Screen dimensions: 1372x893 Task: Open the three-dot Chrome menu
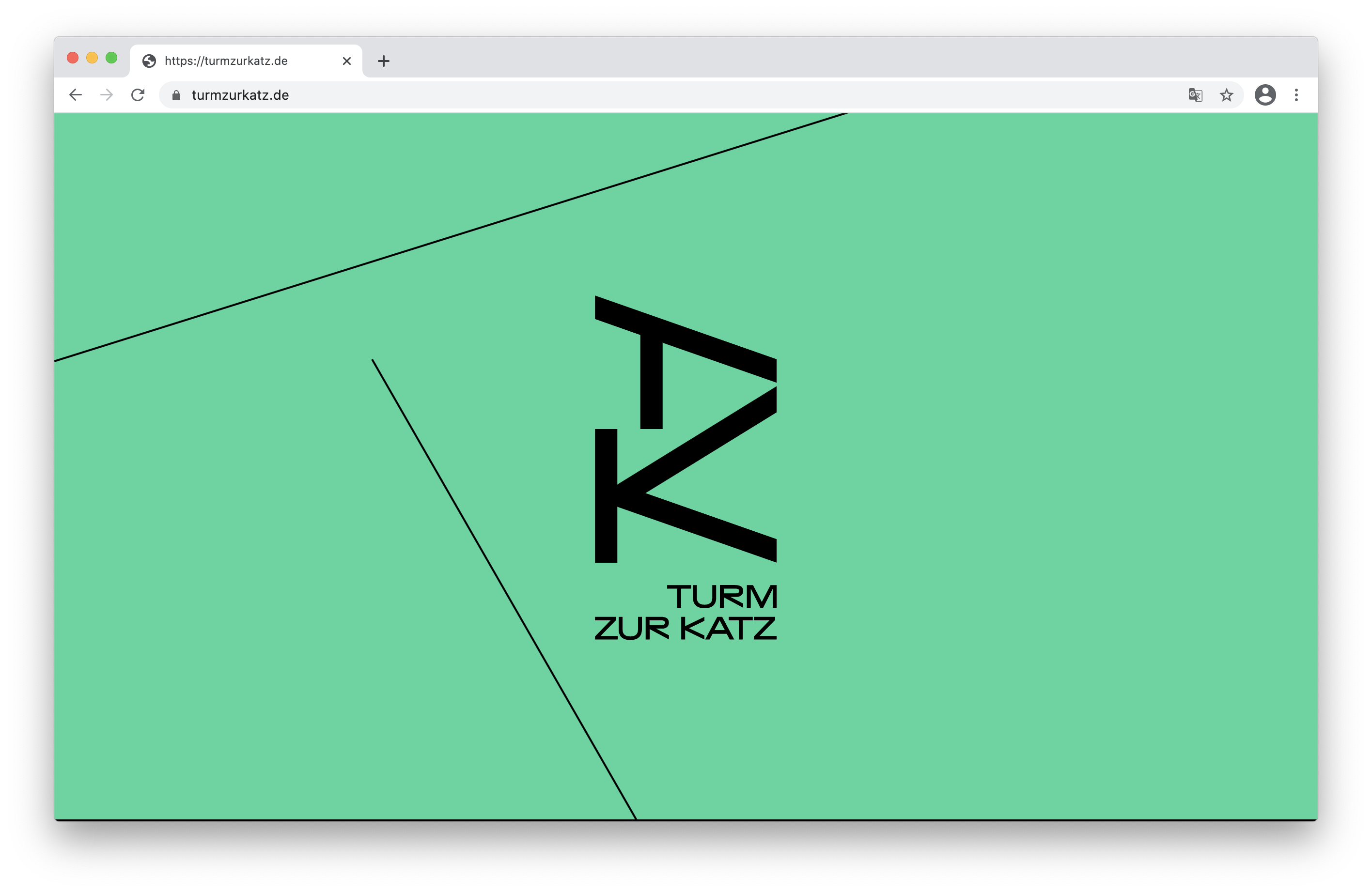point(1296,95)
